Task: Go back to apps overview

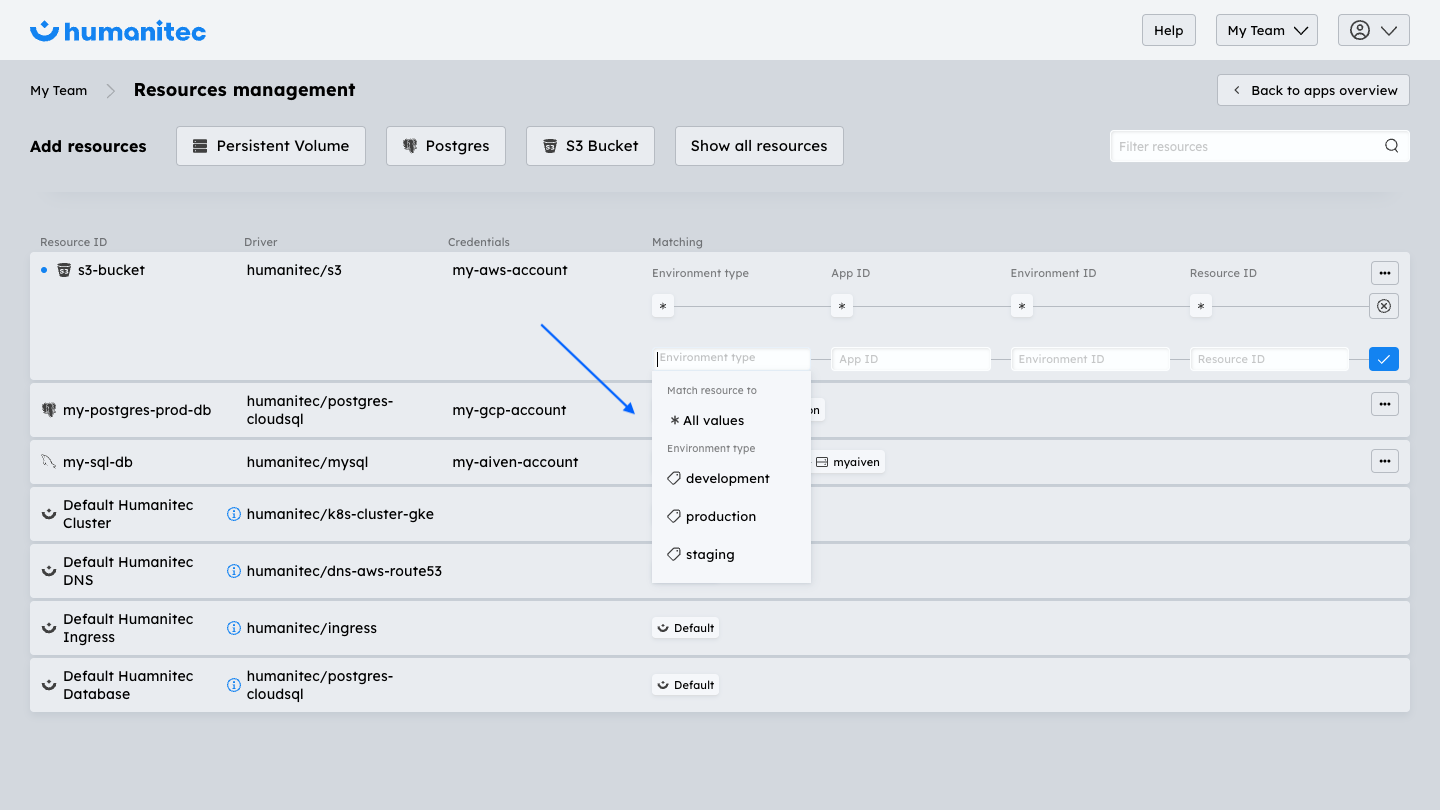Action: [x=1313, y=90]
